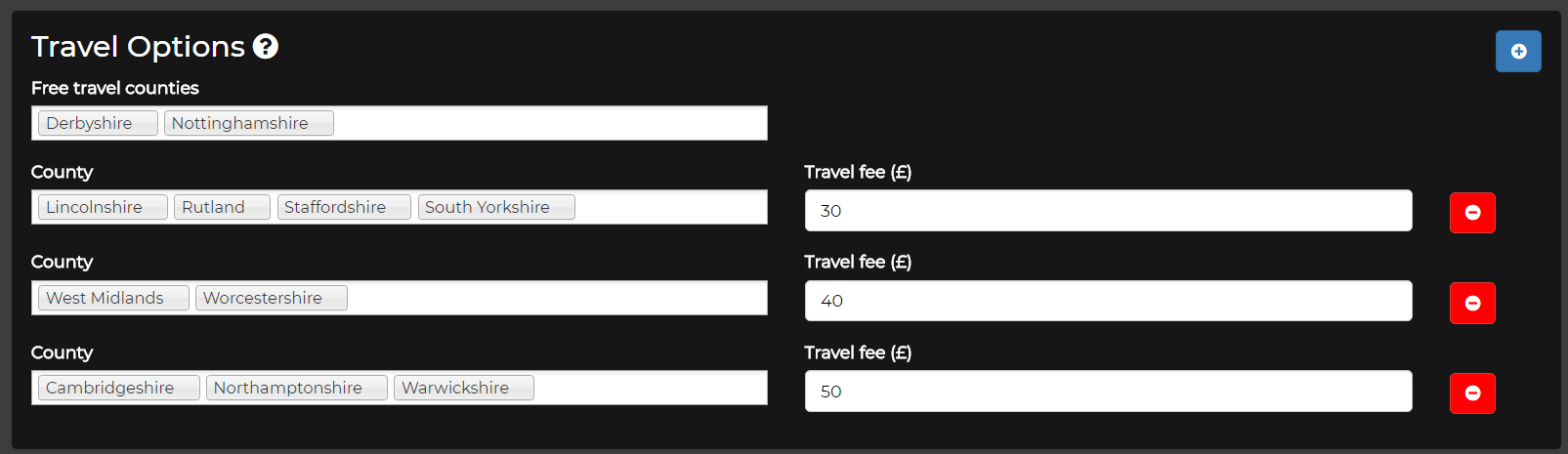Screen dimensions: 1568x454
Task: Add a new travel fee row
Action: click(1518, 51)
